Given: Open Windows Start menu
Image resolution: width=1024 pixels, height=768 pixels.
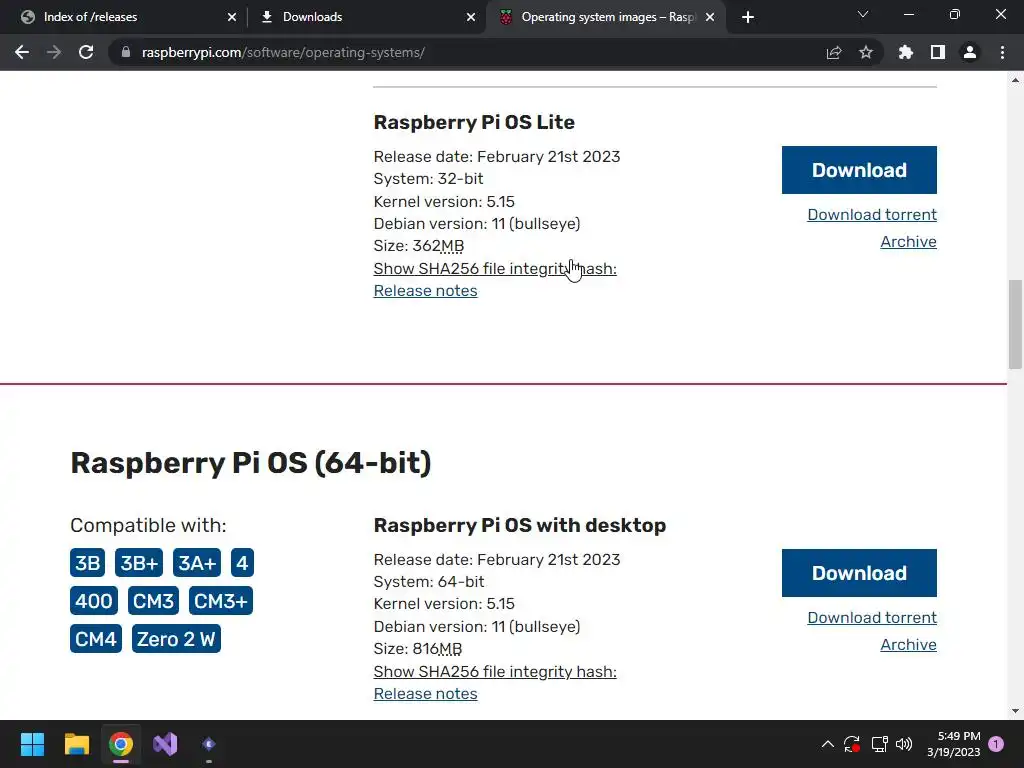Looking at the screenshot, I should tap(32, 744).
